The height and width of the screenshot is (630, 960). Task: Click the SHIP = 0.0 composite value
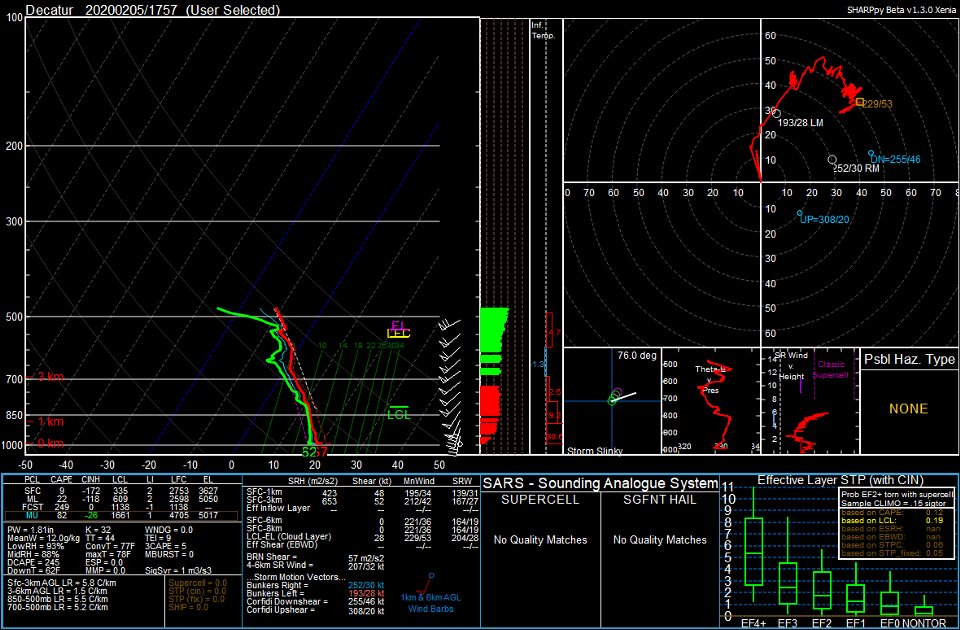point(189,607)
